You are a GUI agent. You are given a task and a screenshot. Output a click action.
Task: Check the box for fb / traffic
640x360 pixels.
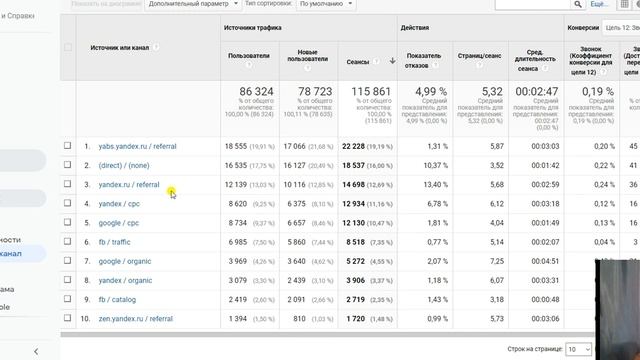(67, 242)
